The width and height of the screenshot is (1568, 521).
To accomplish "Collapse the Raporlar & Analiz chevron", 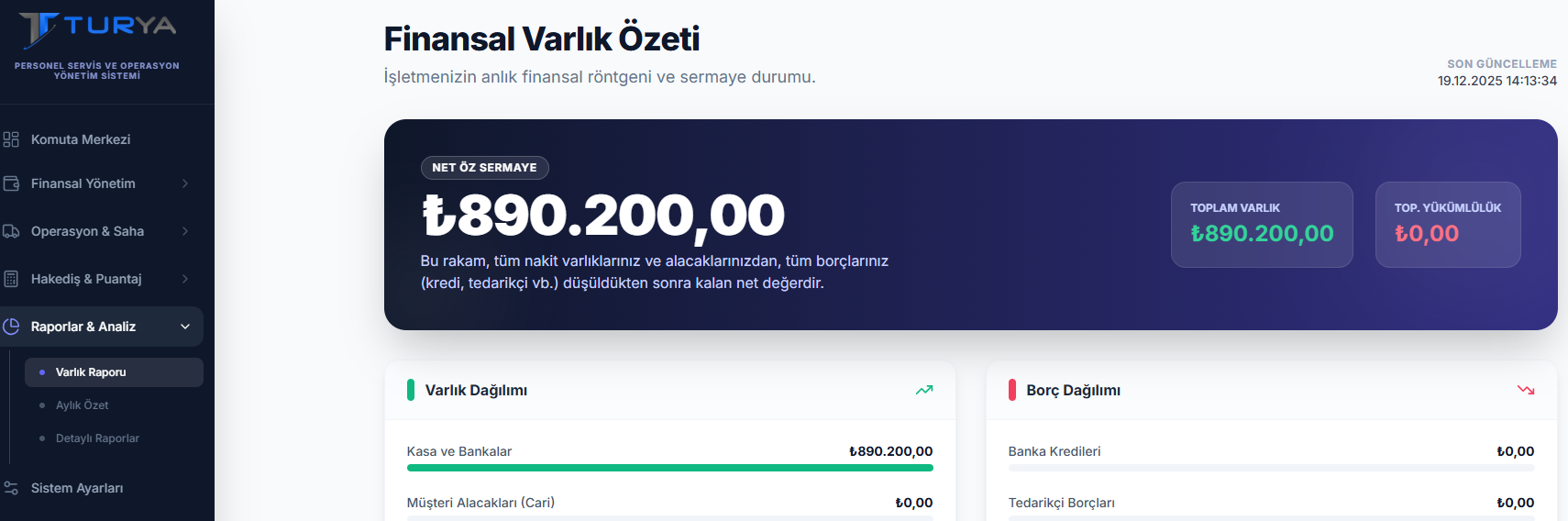I will (x=185, y=327).
